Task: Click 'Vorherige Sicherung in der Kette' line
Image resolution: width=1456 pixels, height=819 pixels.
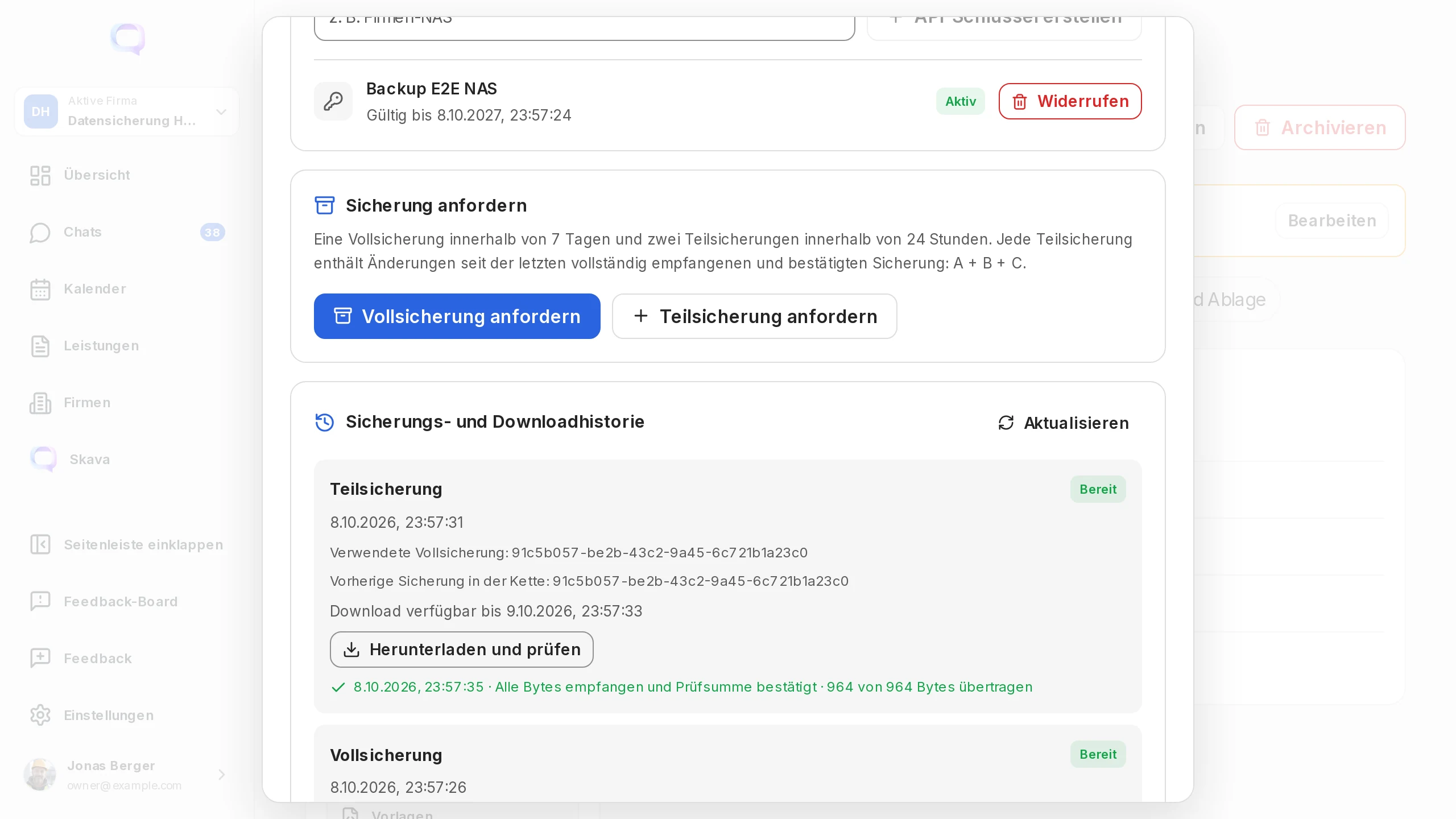Action: click(589, 581)
